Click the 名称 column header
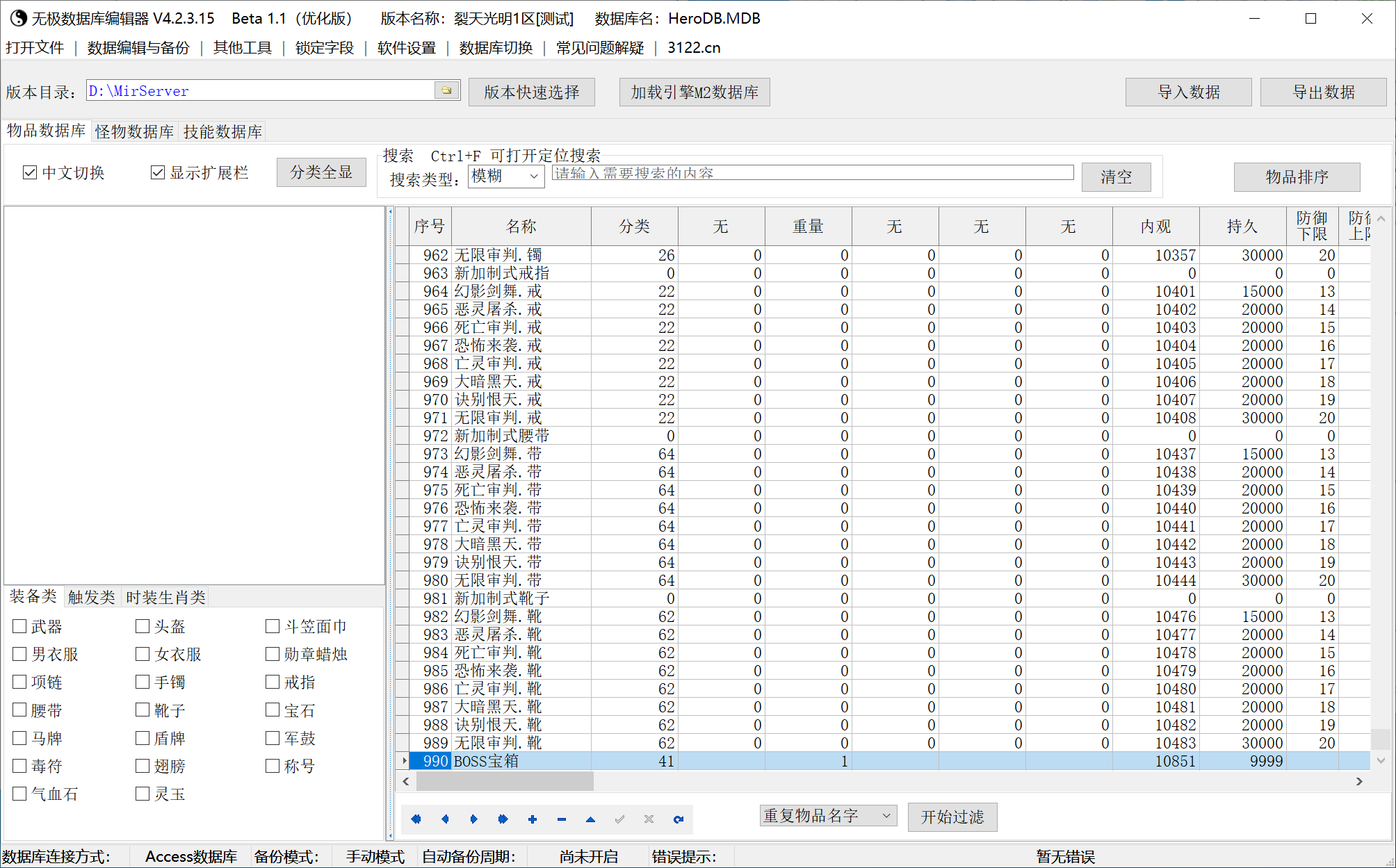This screenshot has width=1396, height=868. tap(521, 226)
